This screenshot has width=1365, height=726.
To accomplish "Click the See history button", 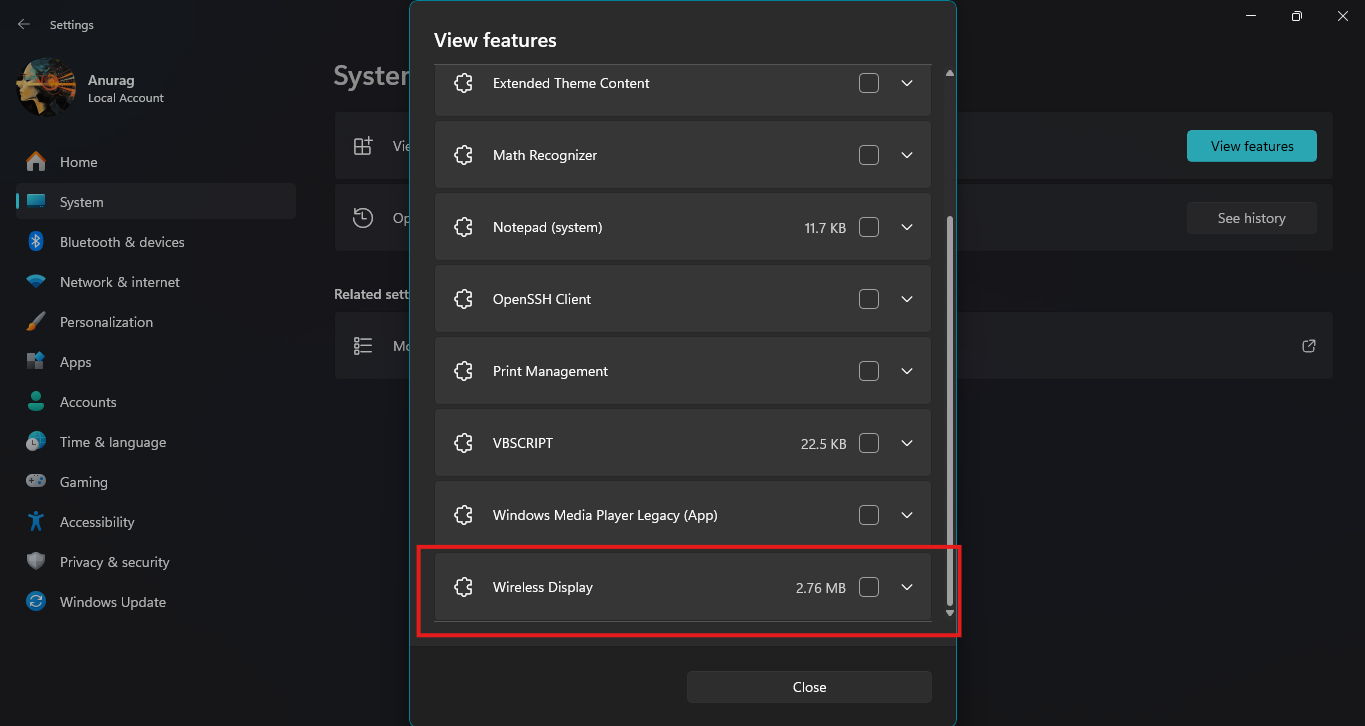I will (1251, 218).
